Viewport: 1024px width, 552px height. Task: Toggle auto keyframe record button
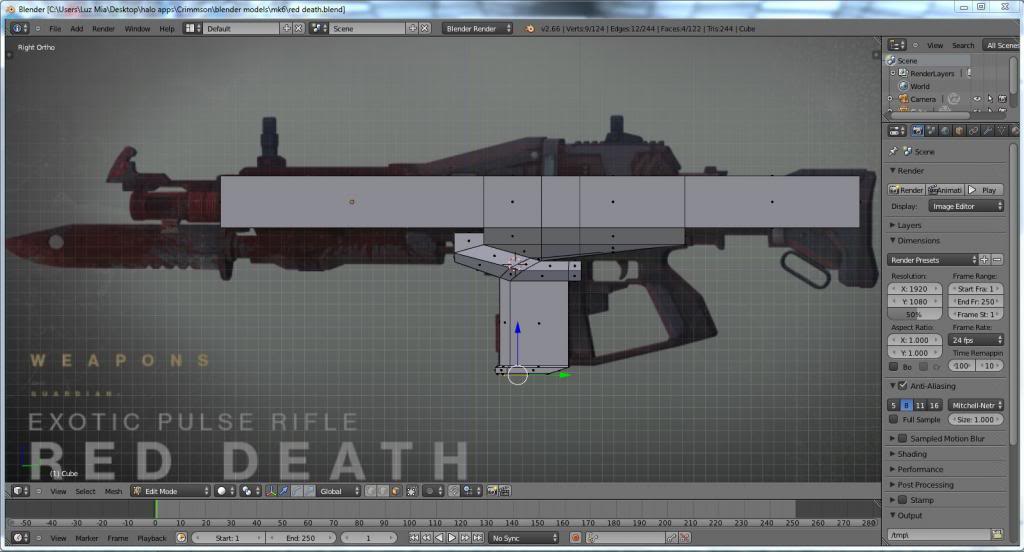pos(575,538)
